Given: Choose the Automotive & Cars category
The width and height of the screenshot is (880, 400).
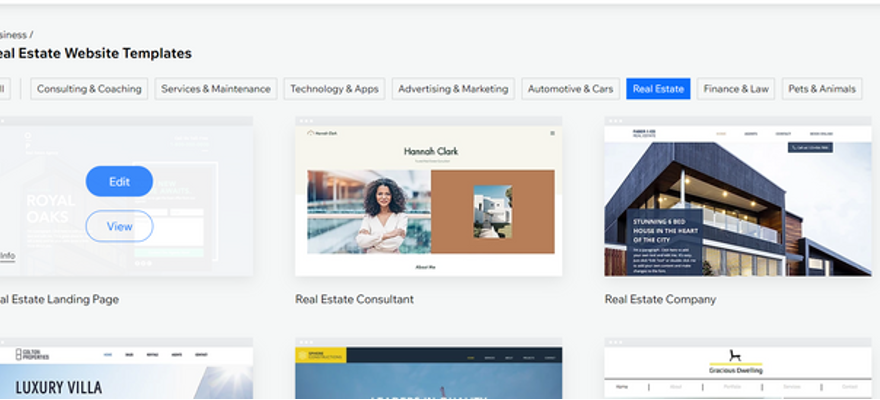Looking at the screenshot, I should coord(571,89).
